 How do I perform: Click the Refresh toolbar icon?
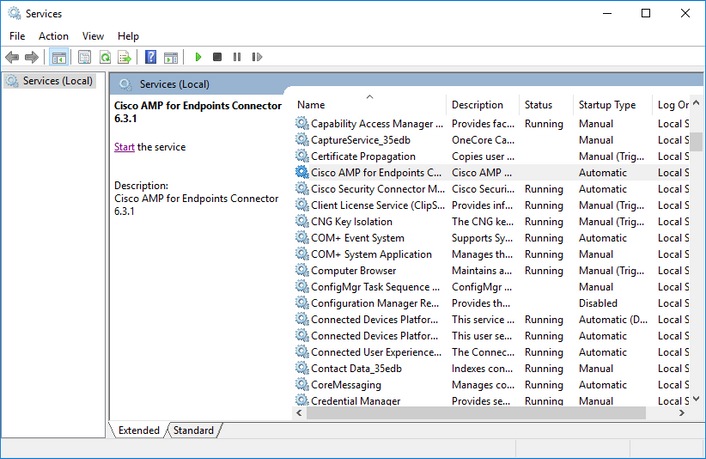pos(104,57)
